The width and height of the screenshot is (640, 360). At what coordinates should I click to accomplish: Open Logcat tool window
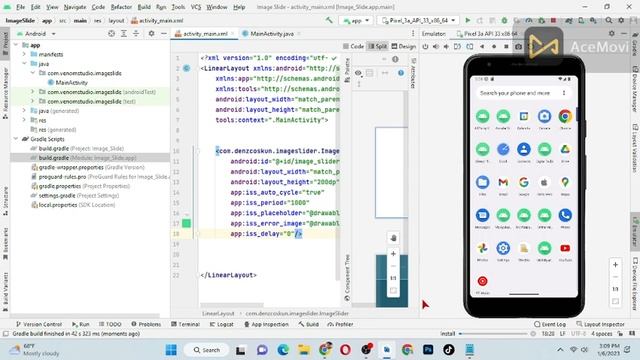pos(222,324)
